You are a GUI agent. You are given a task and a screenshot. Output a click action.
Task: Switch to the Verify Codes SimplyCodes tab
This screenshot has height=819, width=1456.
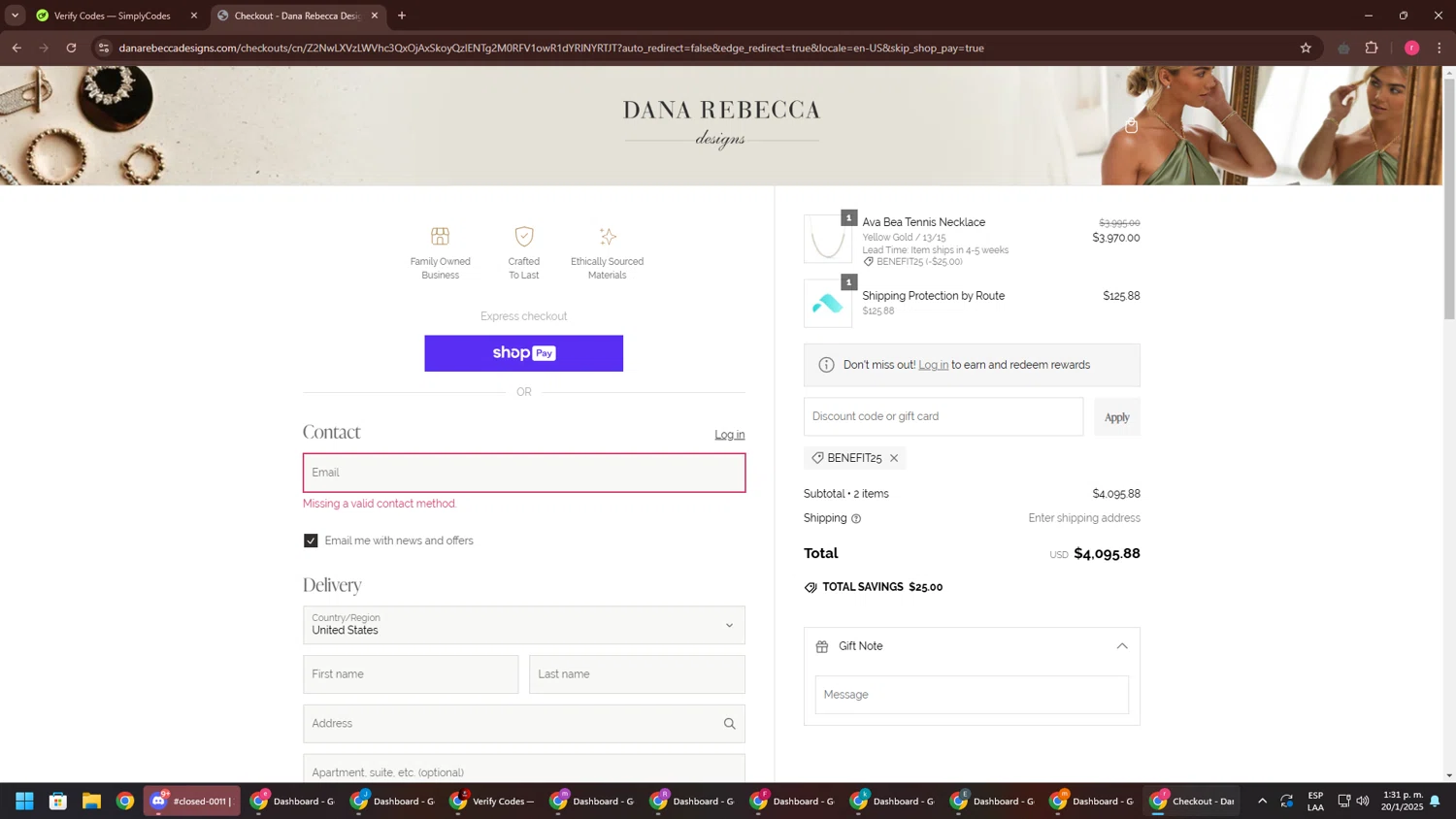pyautogui.click(x=112, y=16)
